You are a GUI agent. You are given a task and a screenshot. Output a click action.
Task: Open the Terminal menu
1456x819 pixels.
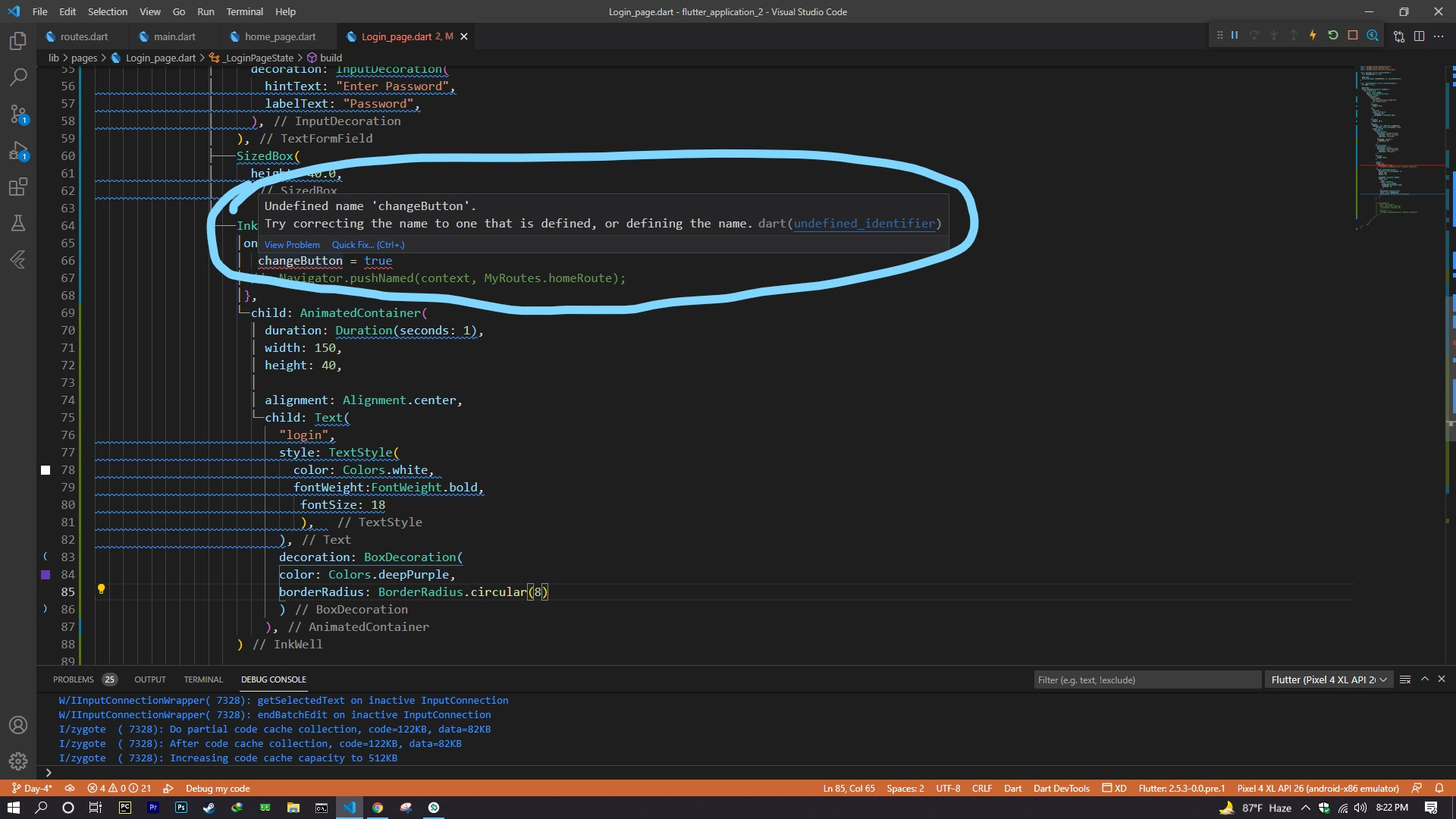(x=244, y=11)
